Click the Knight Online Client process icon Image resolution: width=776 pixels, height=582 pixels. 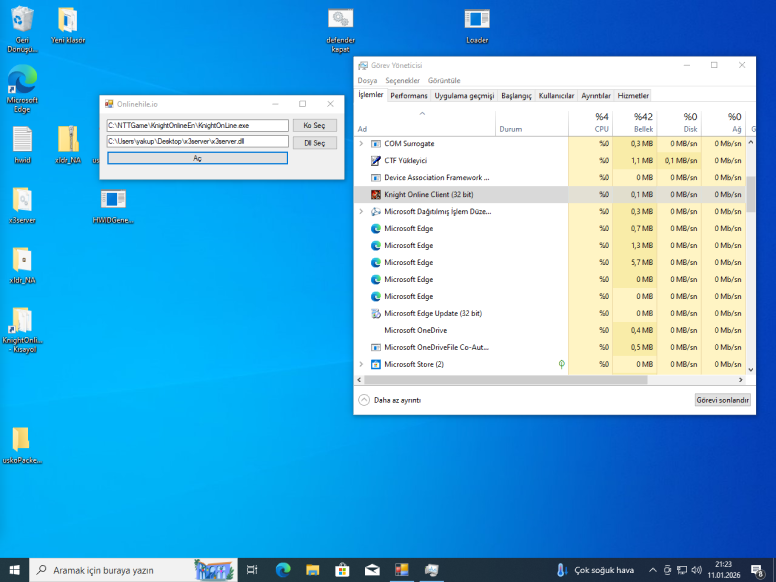pos(376,194)
